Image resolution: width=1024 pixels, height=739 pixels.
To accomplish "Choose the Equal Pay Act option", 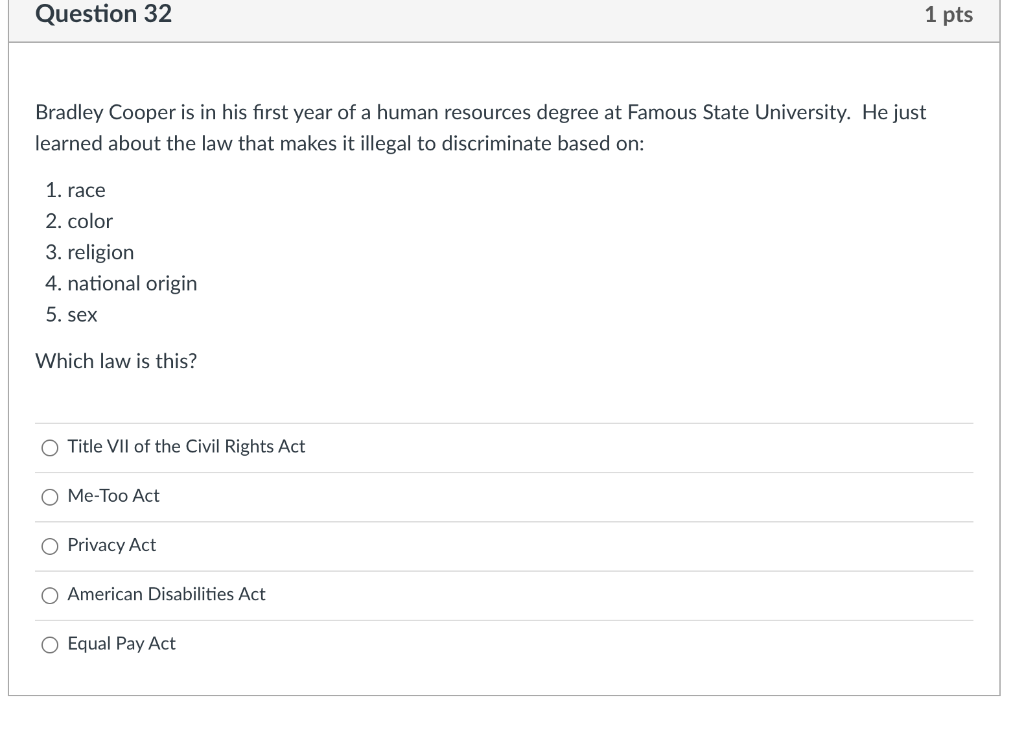I will tap(49, 644).
